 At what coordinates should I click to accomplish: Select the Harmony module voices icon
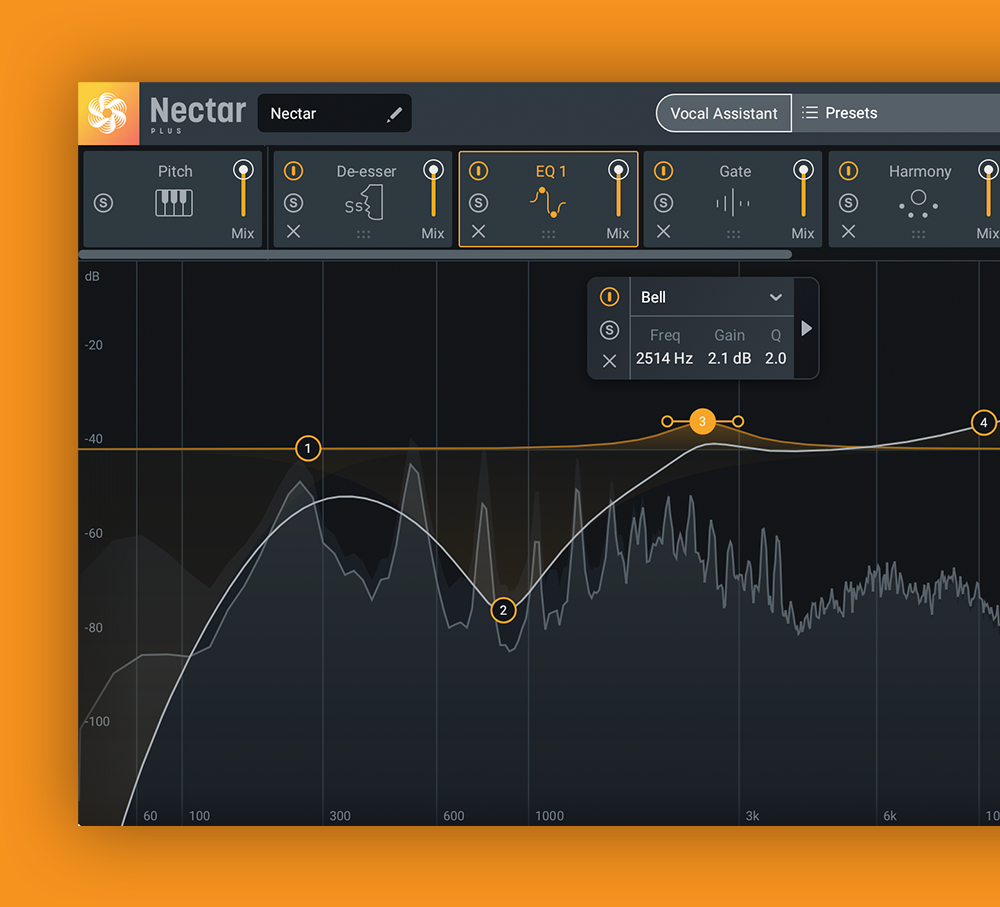[918, 203]
